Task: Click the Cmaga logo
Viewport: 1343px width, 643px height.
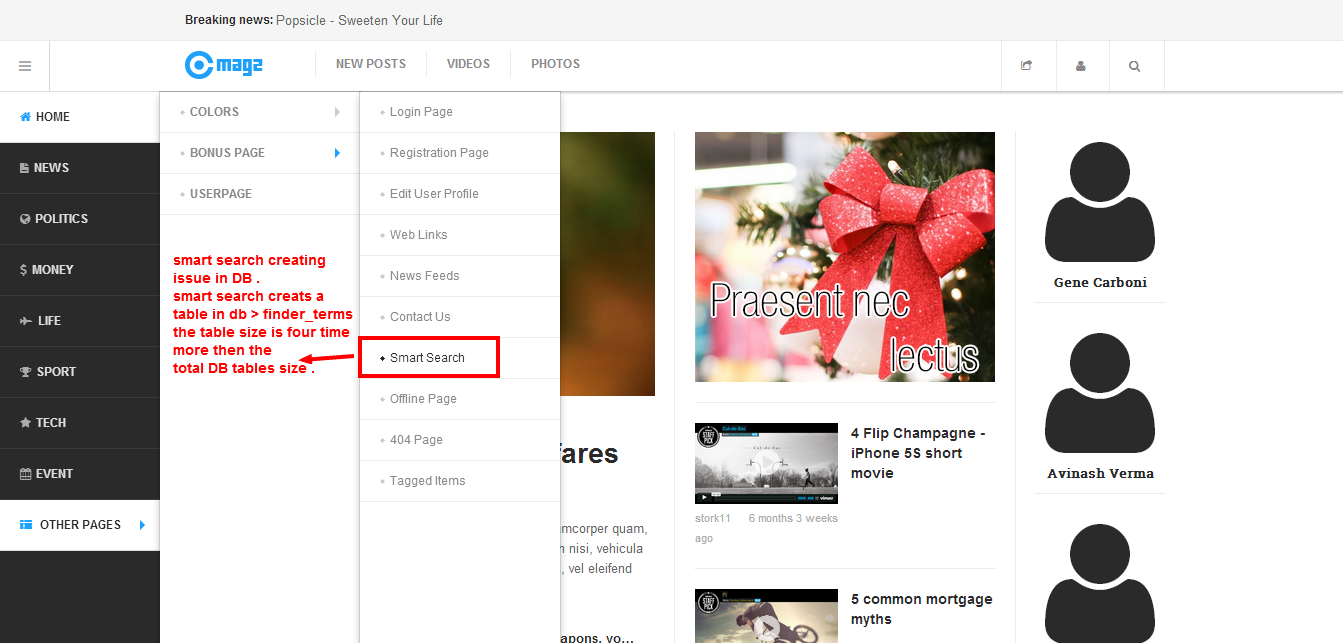Action: coord(224,64)
